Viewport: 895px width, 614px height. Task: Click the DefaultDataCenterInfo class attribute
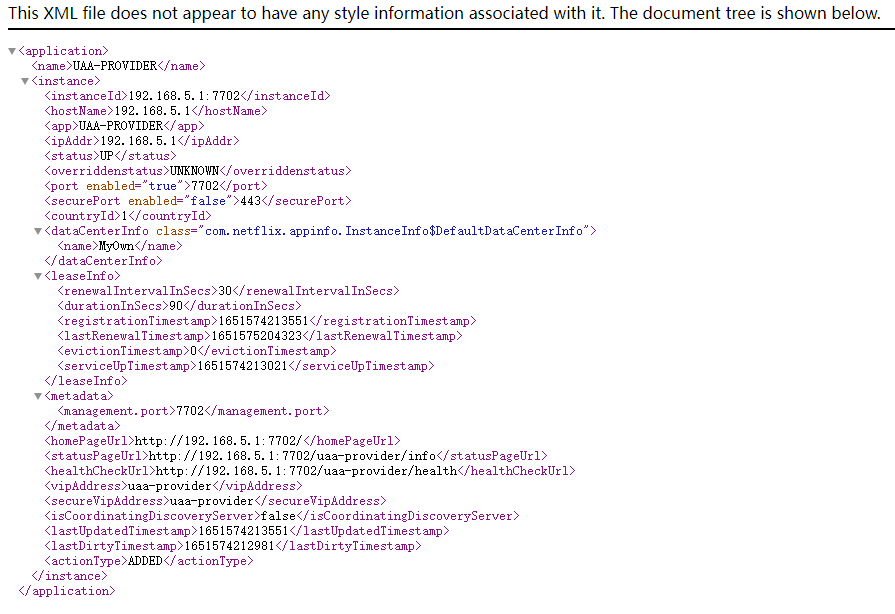point(376,231)
